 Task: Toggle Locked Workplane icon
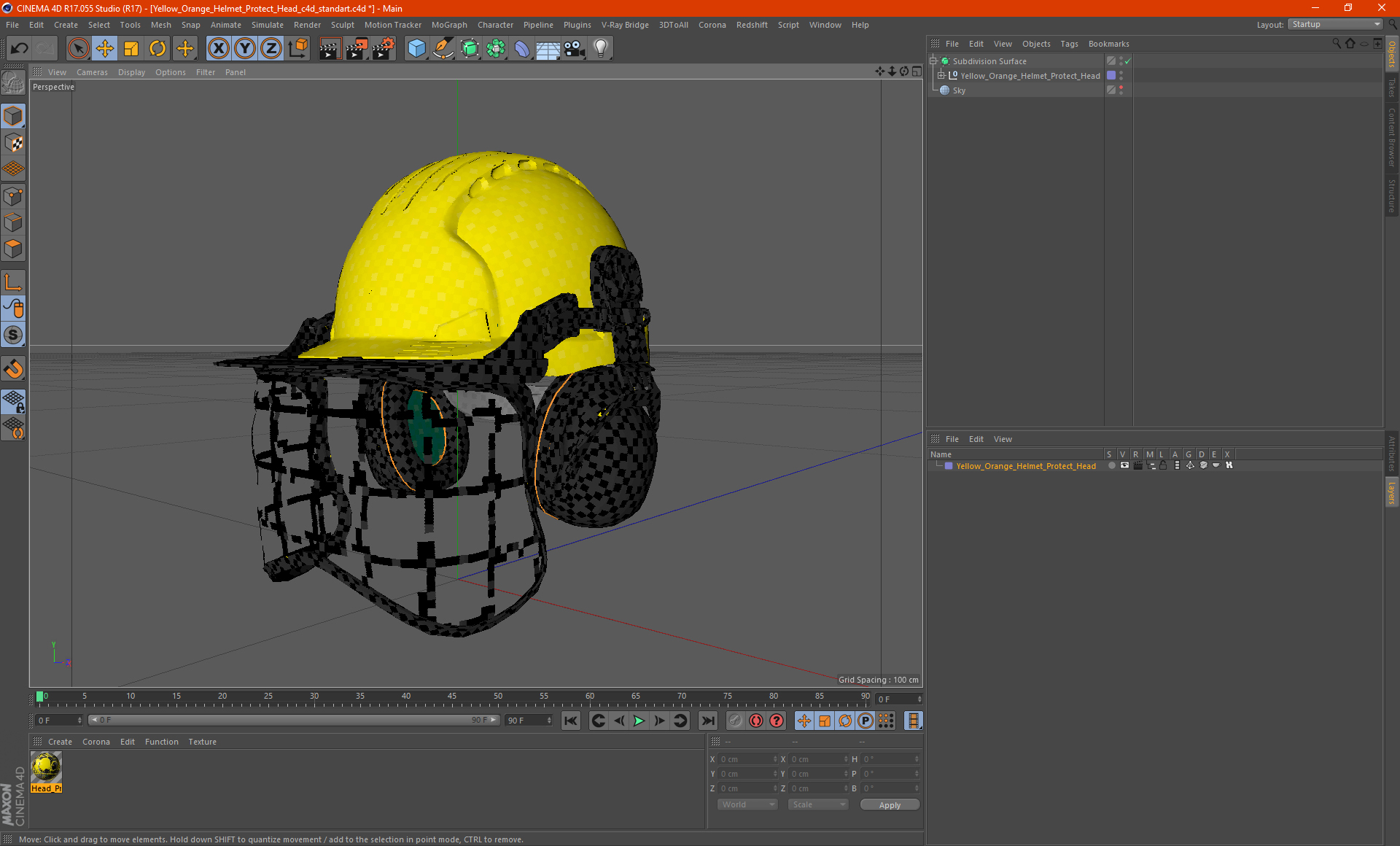13,401
